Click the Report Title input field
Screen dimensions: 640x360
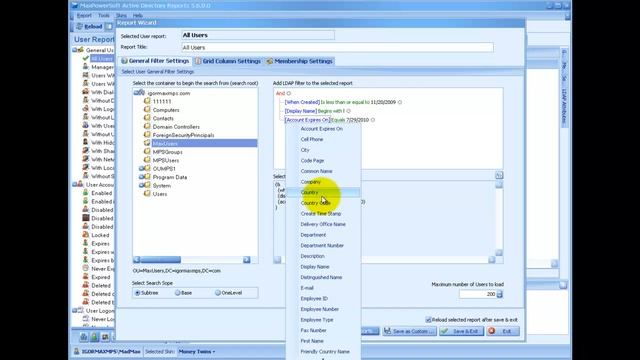point(337,47)
